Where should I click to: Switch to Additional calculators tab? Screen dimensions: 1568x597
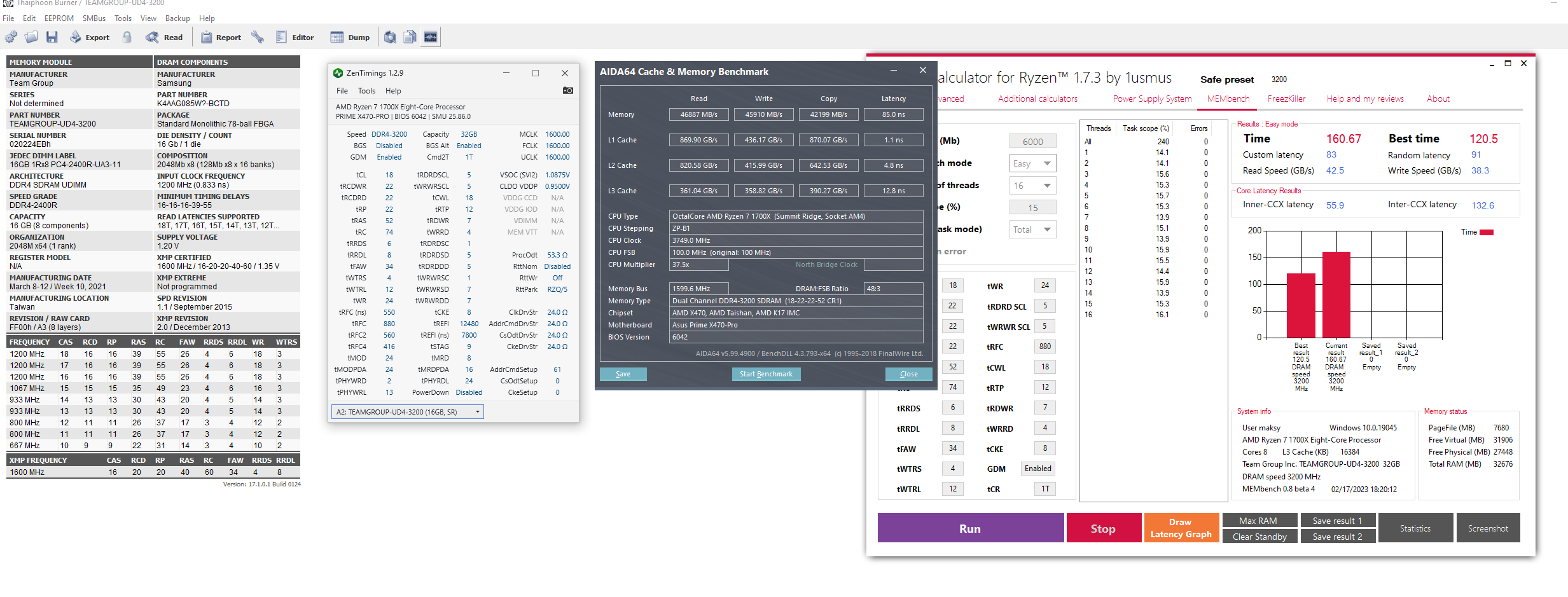pos(1037,99)
